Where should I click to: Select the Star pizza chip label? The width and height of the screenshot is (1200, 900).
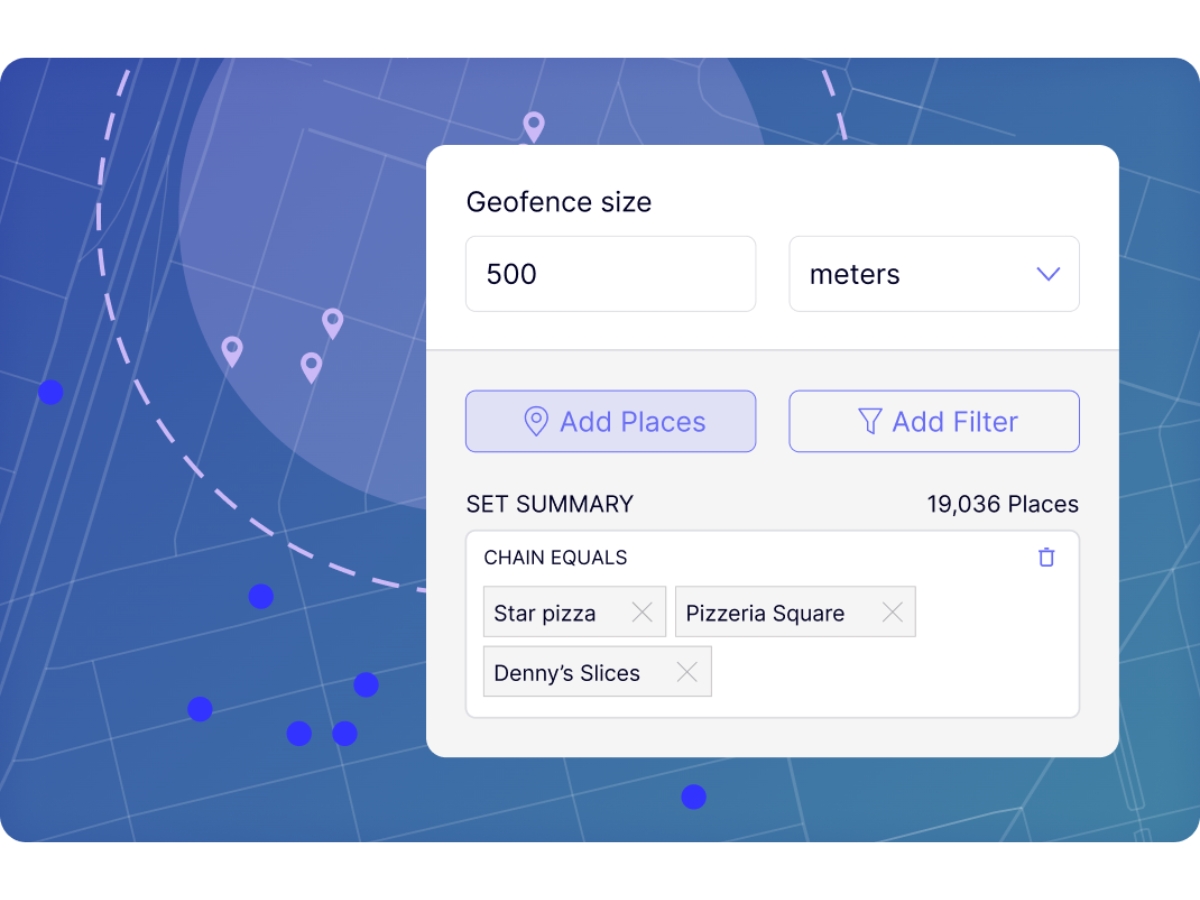click(545, 613)
